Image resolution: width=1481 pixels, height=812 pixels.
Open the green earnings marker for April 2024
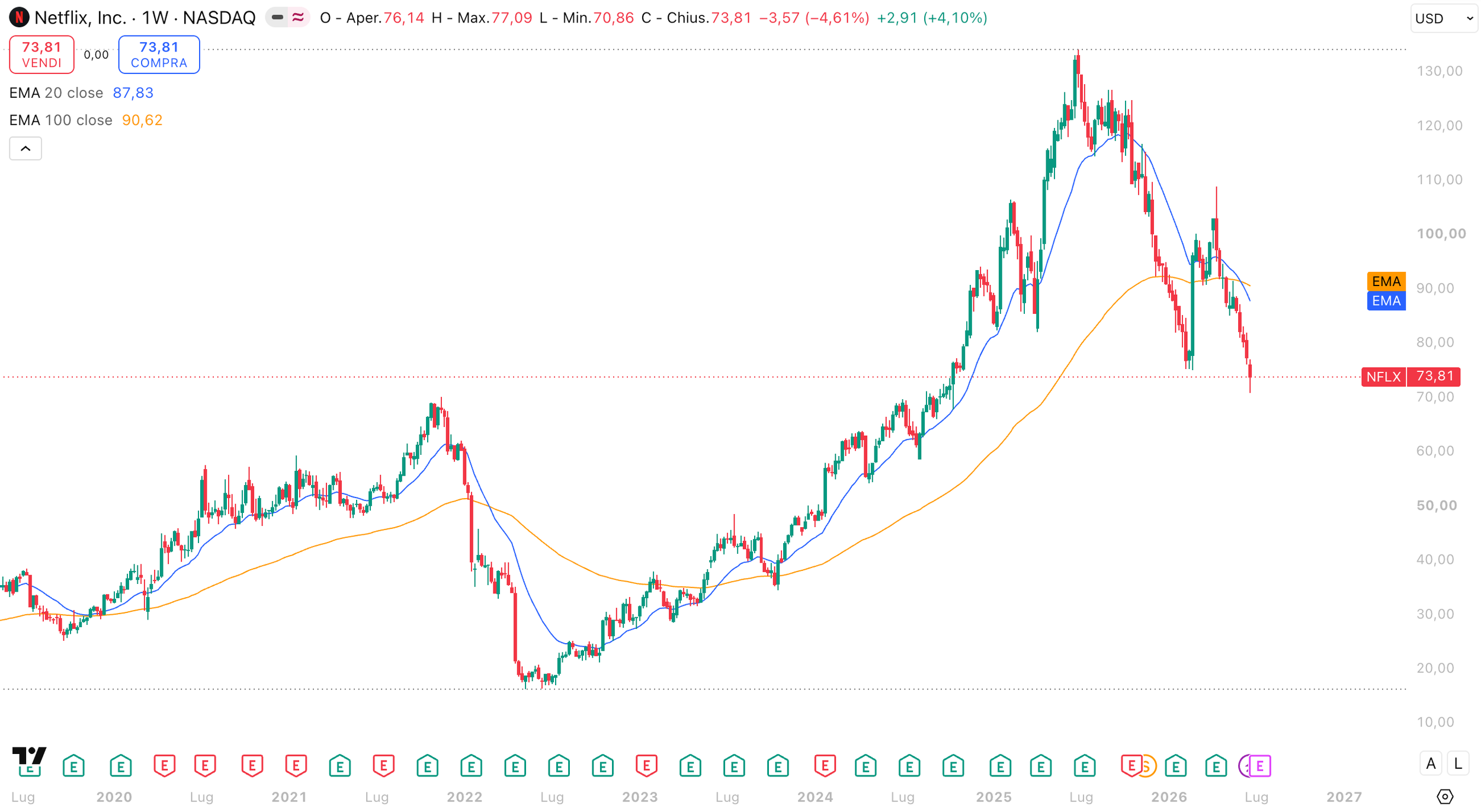click(866, 766)
